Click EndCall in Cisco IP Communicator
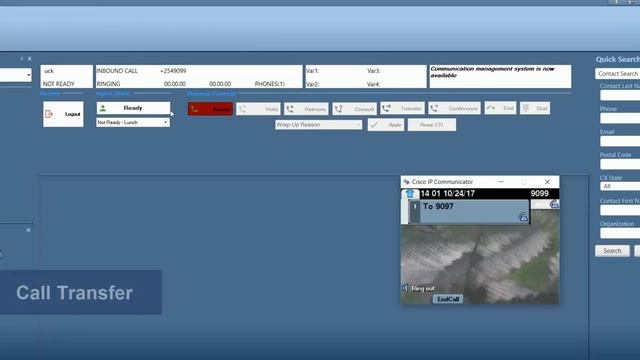The height and width of the screenshot is (360, 640). coord(448,299)
